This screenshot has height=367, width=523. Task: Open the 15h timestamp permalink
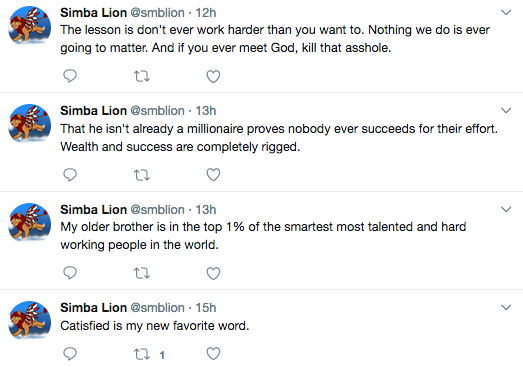pos(205,308)
